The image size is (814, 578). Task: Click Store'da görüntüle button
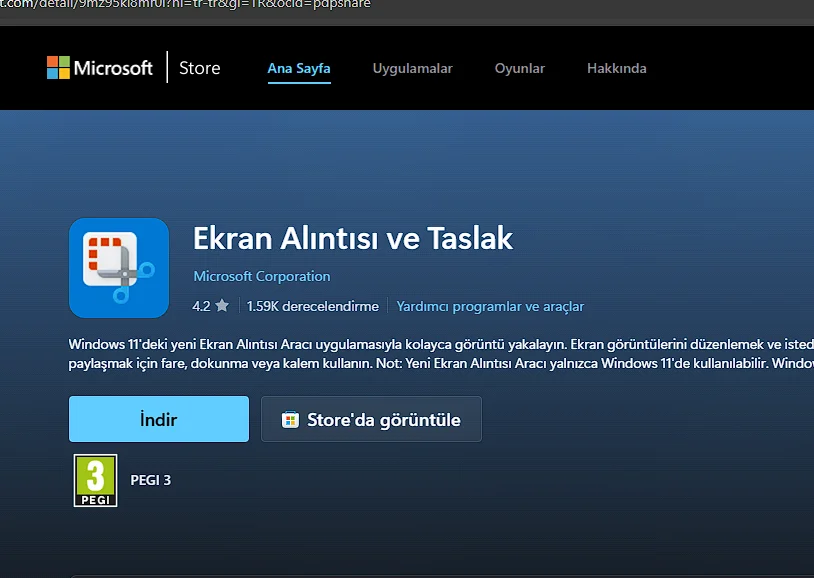pyautogui.click(x=371, y=419)
